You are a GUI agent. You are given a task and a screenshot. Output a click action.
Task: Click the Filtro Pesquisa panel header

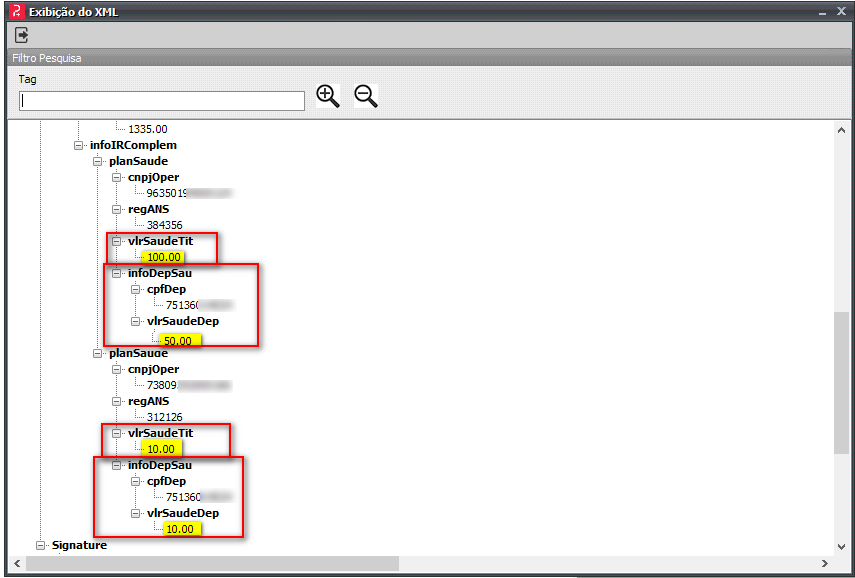pos(428,58)
